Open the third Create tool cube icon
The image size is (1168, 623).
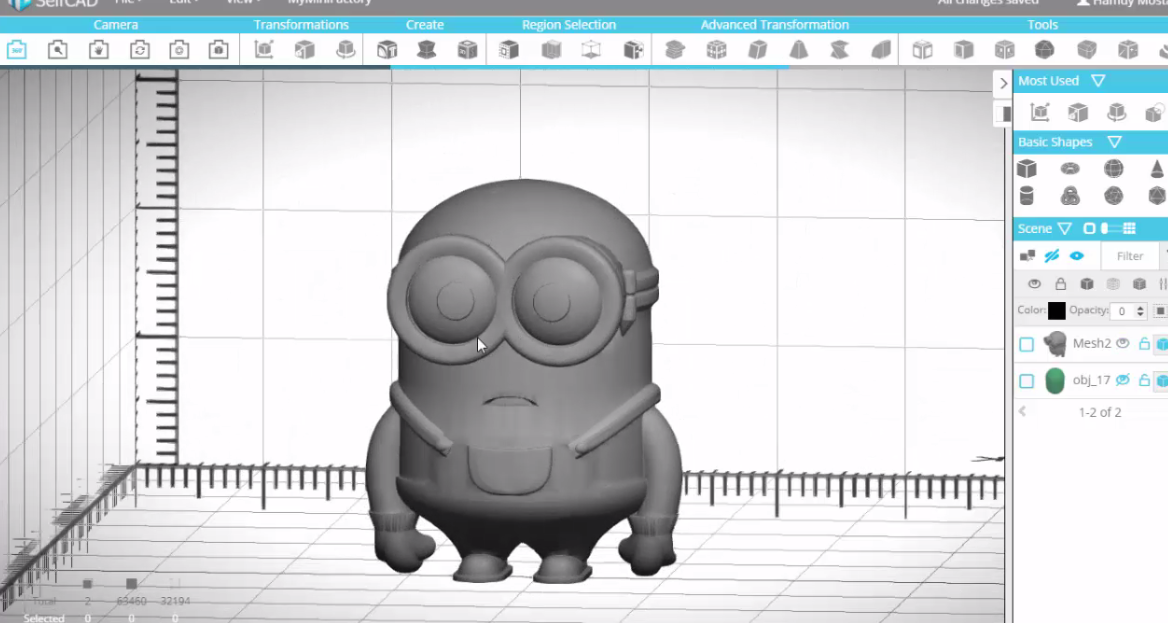click(x=467, y=50)
